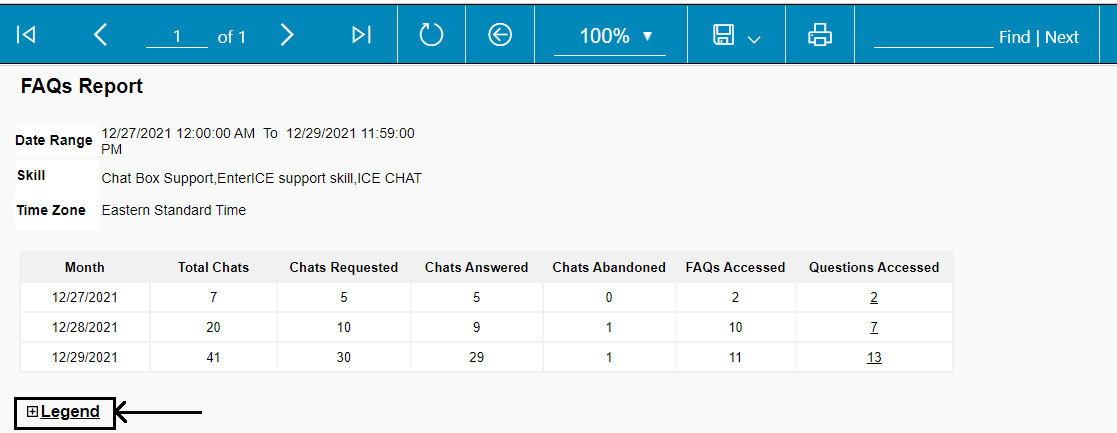Go to the next report page
The height and width of the screenshot is (433, 1117).
point(287,35)
